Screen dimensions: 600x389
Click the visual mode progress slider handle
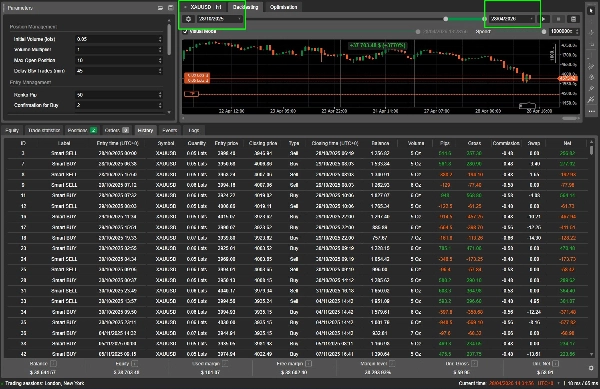418,32
